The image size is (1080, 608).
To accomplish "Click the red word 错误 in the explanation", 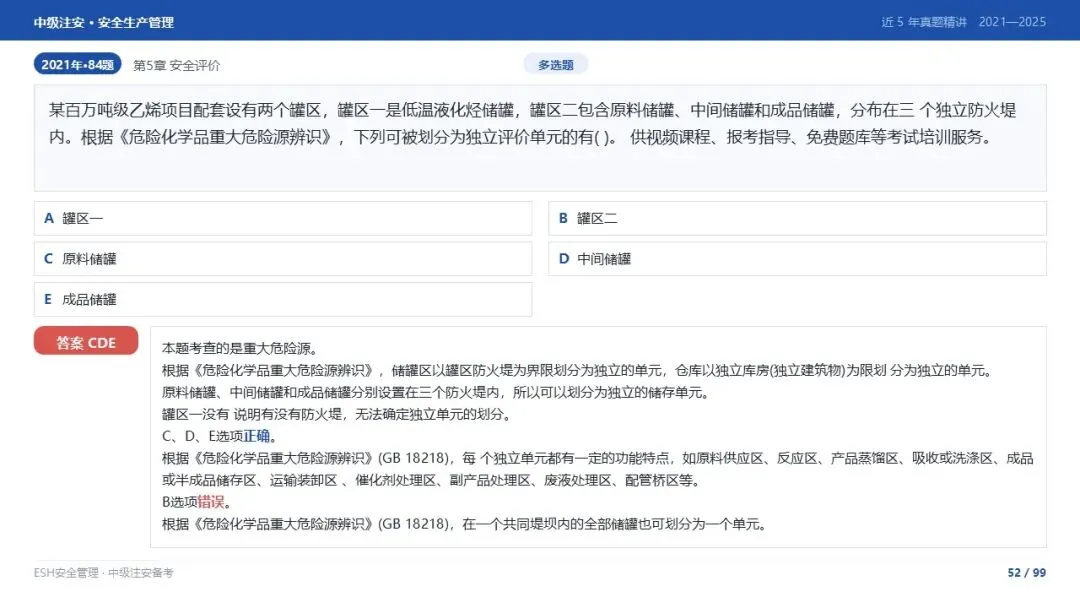I will click(211, 502).
